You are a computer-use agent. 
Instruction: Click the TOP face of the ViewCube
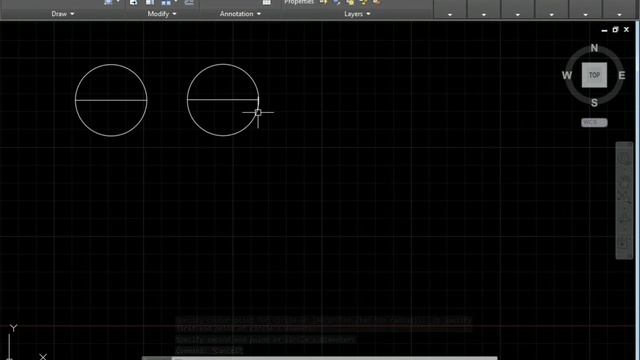coord(594,75)
